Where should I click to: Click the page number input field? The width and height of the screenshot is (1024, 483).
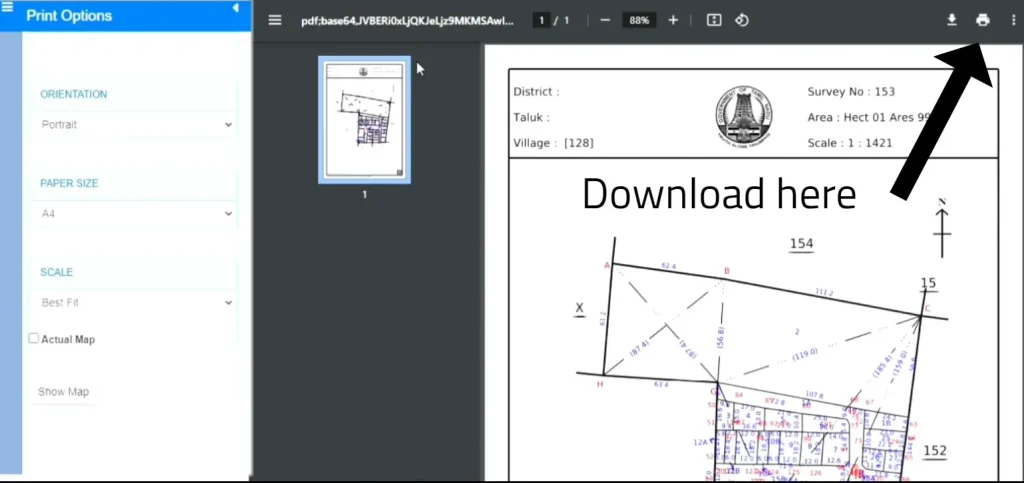(x=541, y=20)
